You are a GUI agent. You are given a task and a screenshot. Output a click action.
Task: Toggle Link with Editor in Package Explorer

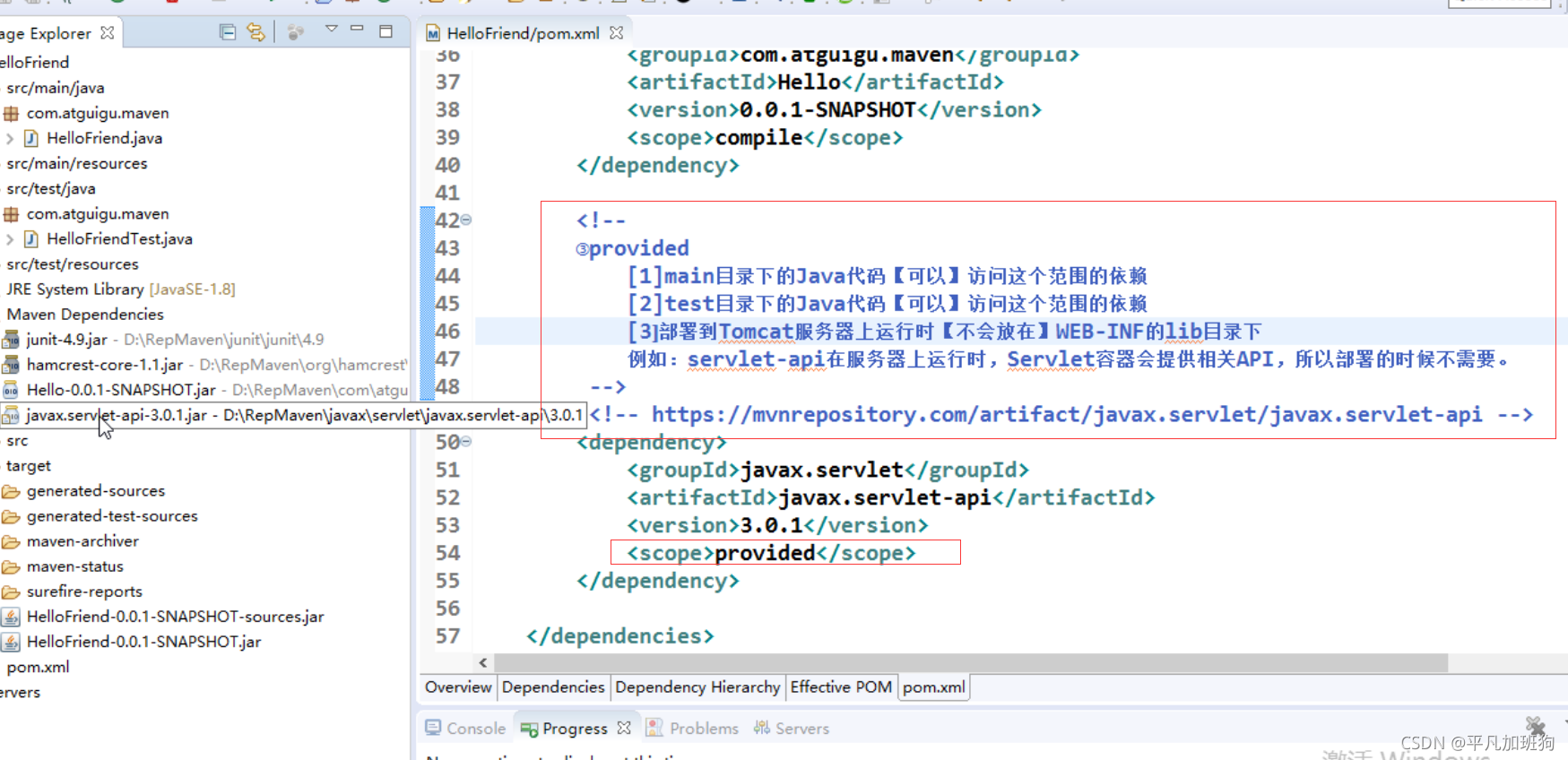256,32
